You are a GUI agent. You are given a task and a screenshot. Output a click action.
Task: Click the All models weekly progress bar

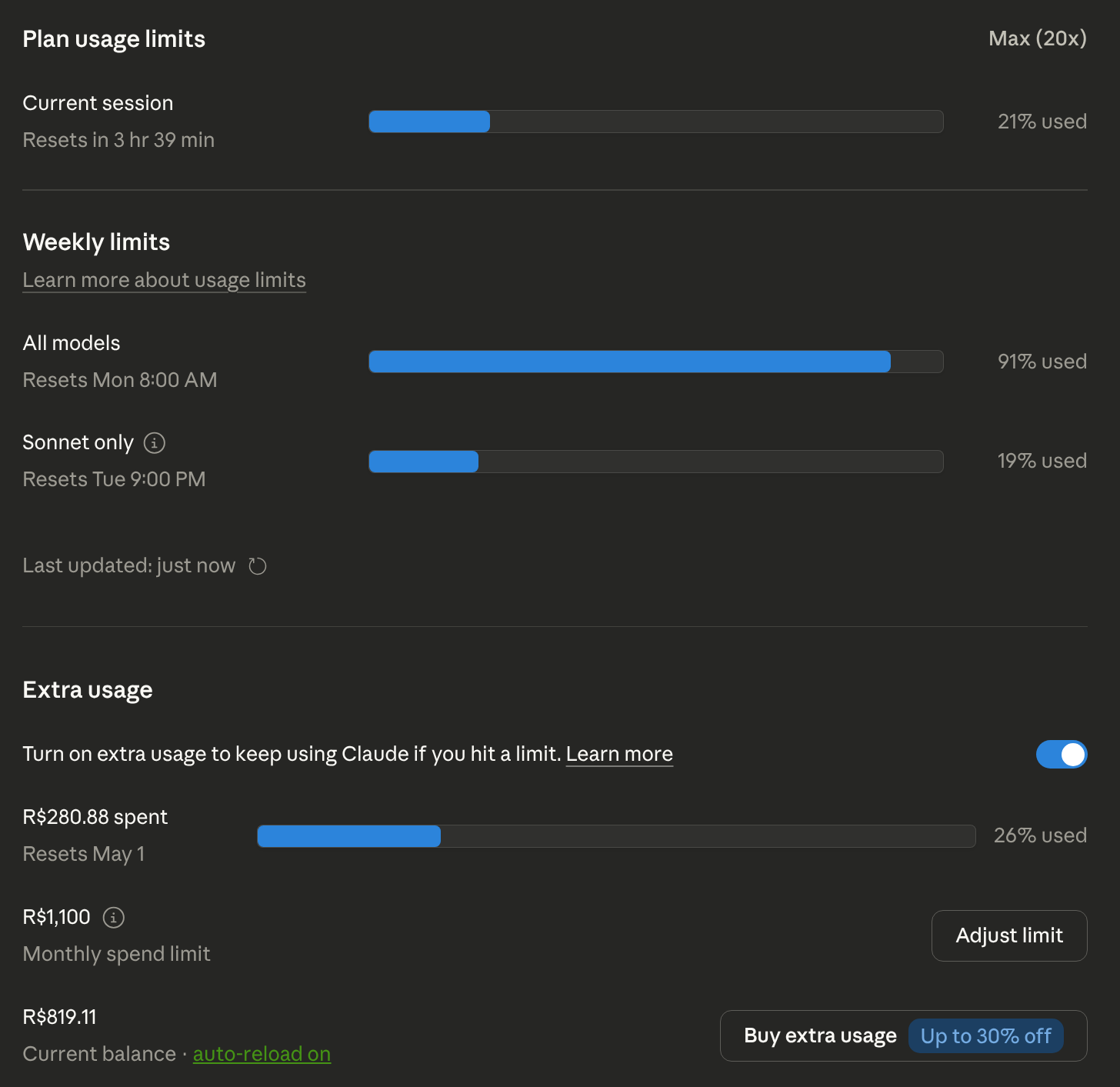click(655, 362)
